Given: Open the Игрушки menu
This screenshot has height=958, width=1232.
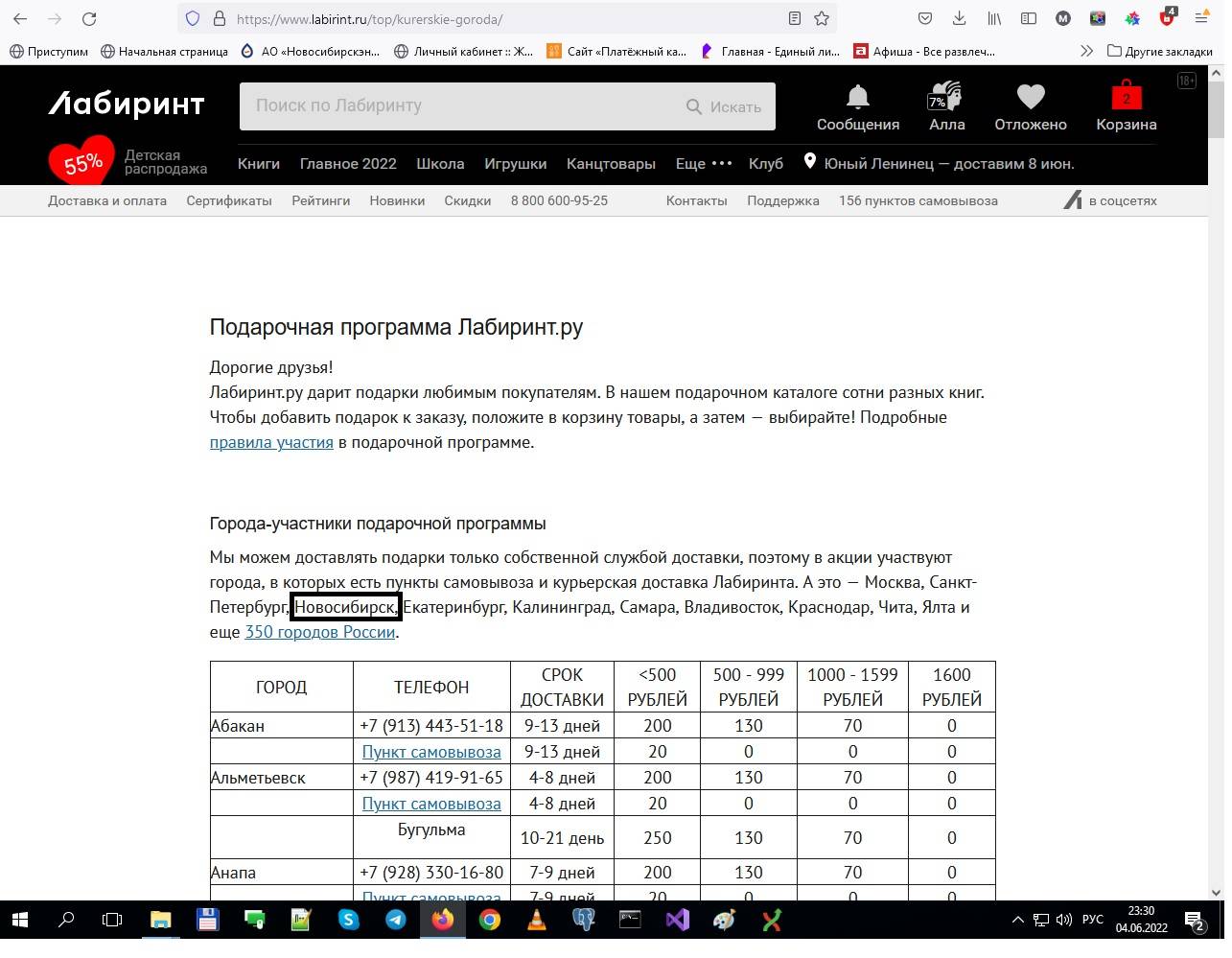Looking at the screenshot, I should click(516, 163).
